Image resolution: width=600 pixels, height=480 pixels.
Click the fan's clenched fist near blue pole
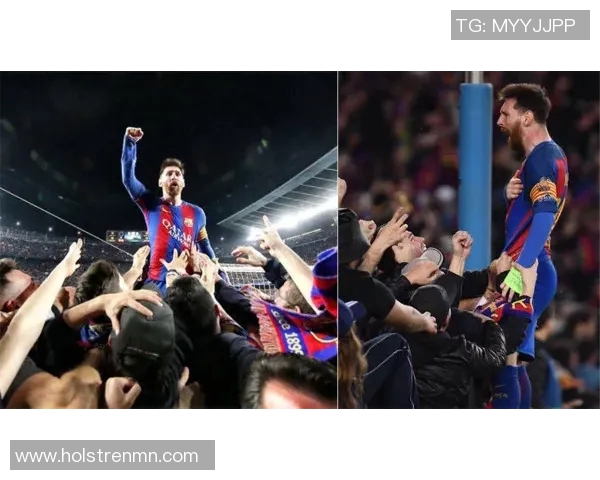[462, 243]
